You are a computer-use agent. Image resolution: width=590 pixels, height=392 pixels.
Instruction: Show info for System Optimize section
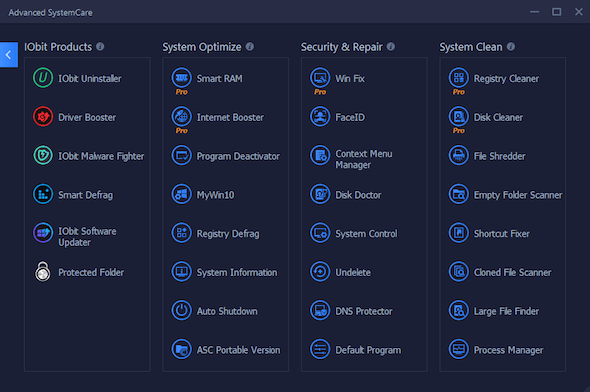tap(250, 47)
